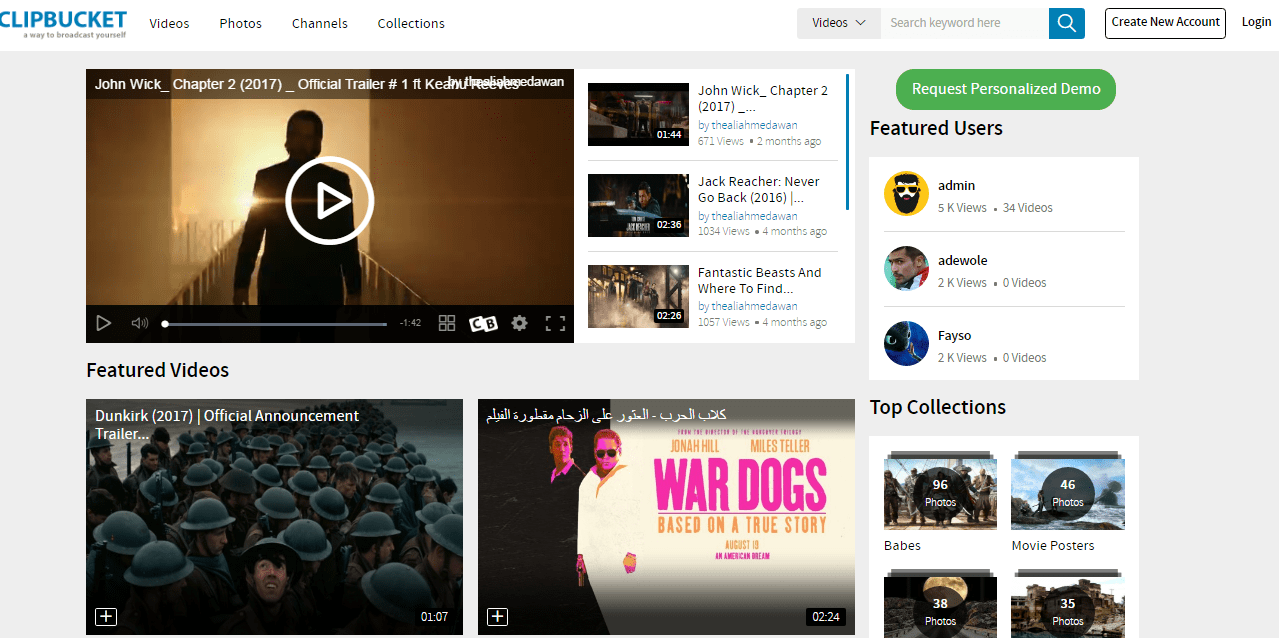The image size is (1279, 638).
Task: Click the adewole username link
Action: pyautogui.click(x=962, y=260)
